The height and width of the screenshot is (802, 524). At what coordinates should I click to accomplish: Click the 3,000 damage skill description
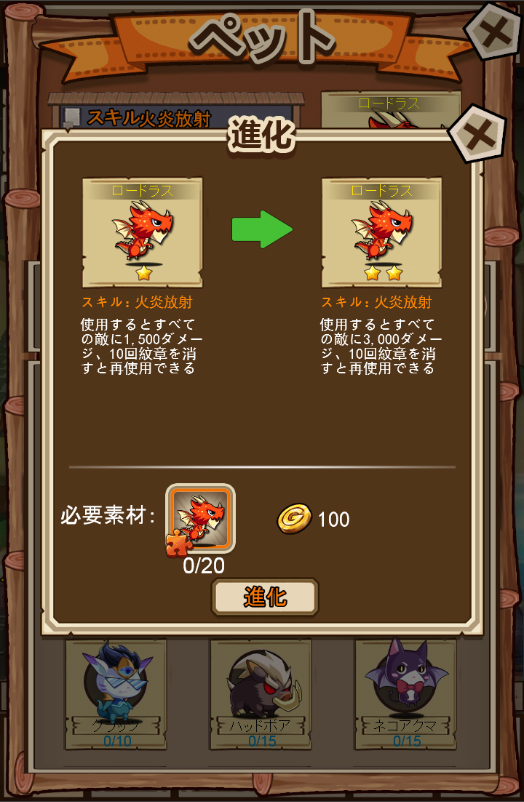pos(381,346)
